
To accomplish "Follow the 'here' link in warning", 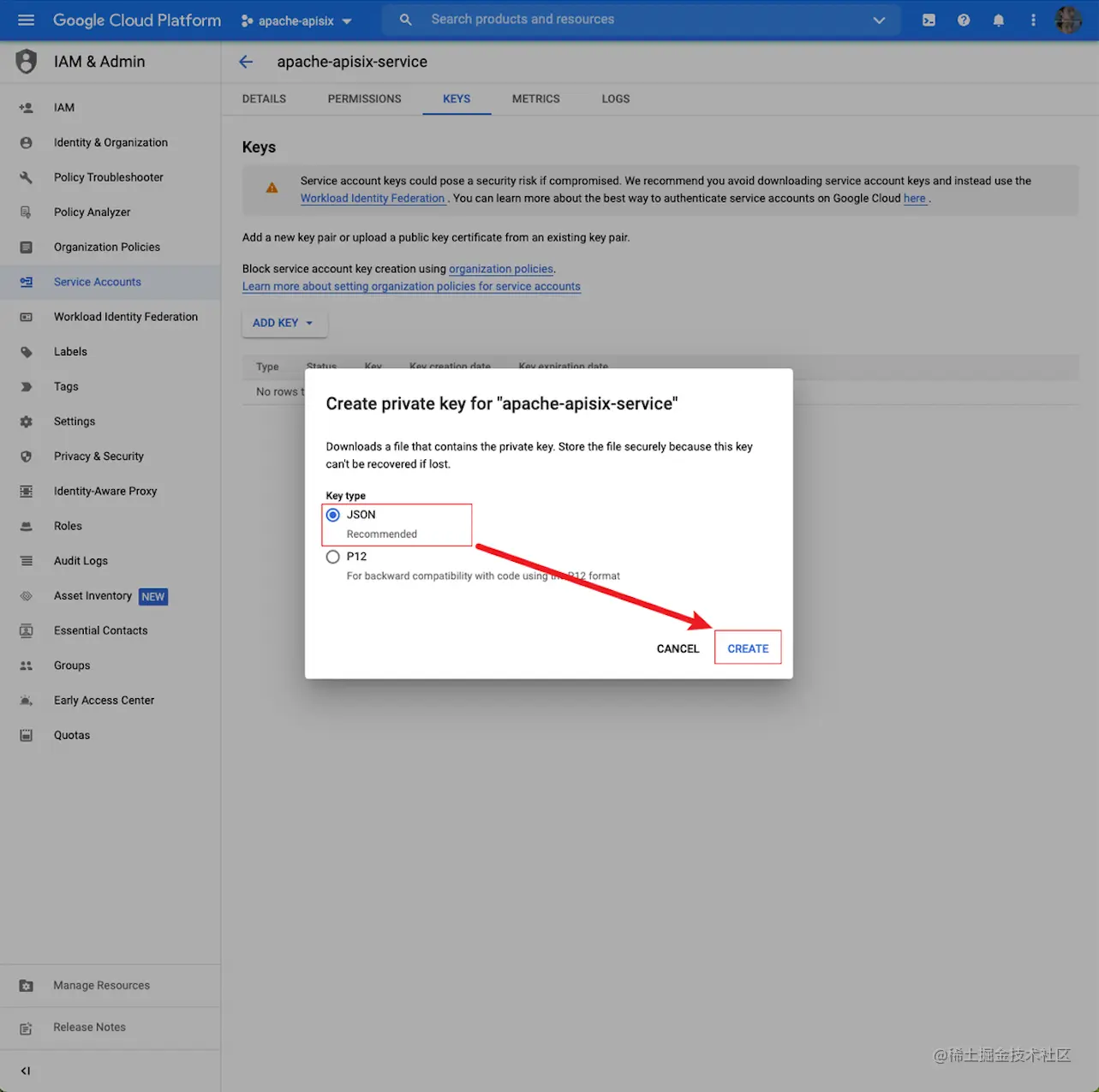I will (x=915, y=199).
